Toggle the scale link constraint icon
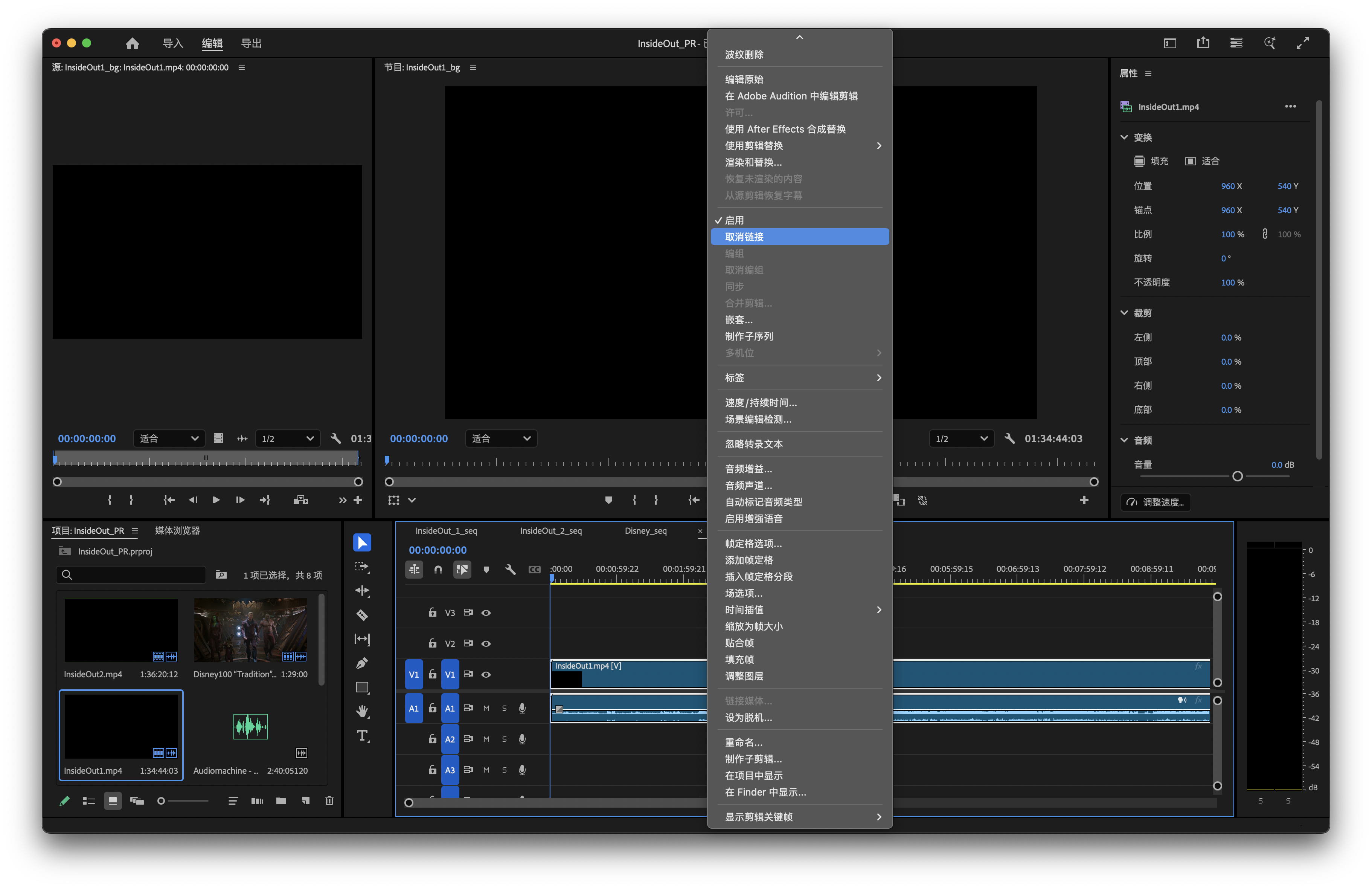The height and width of the screenshot is (889, 1372). (1265, 234)
